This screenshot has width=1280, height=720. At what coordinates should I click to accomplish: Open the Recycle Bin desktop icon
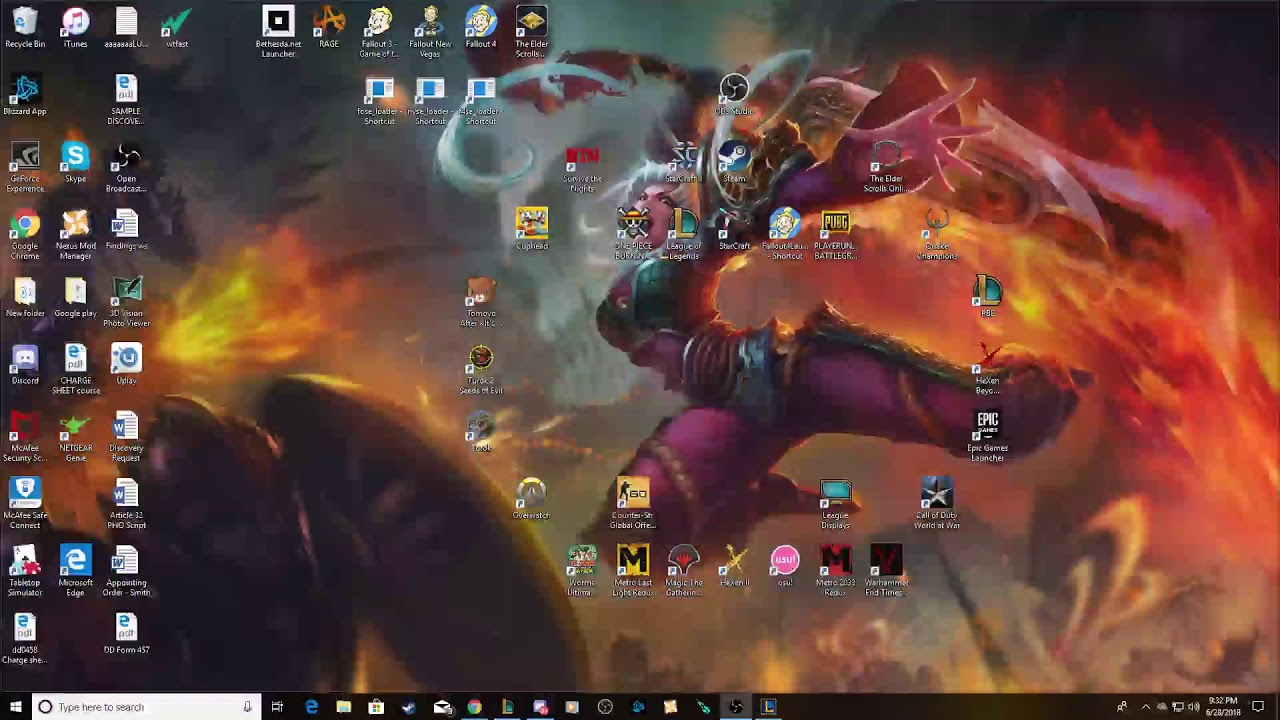click(x=25, y=27)
